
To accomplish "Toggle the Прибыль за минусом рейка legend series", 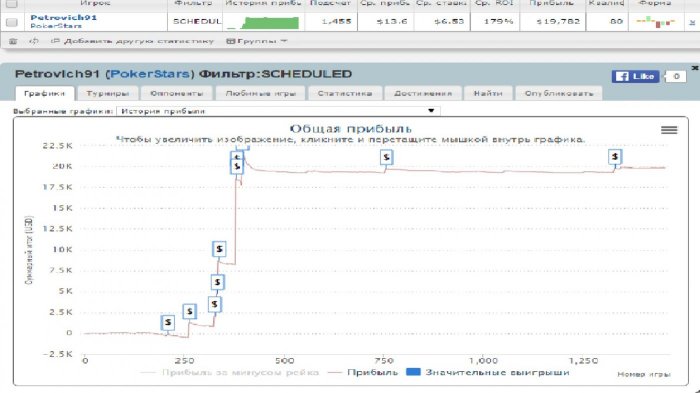I will [x=229, y=372].
